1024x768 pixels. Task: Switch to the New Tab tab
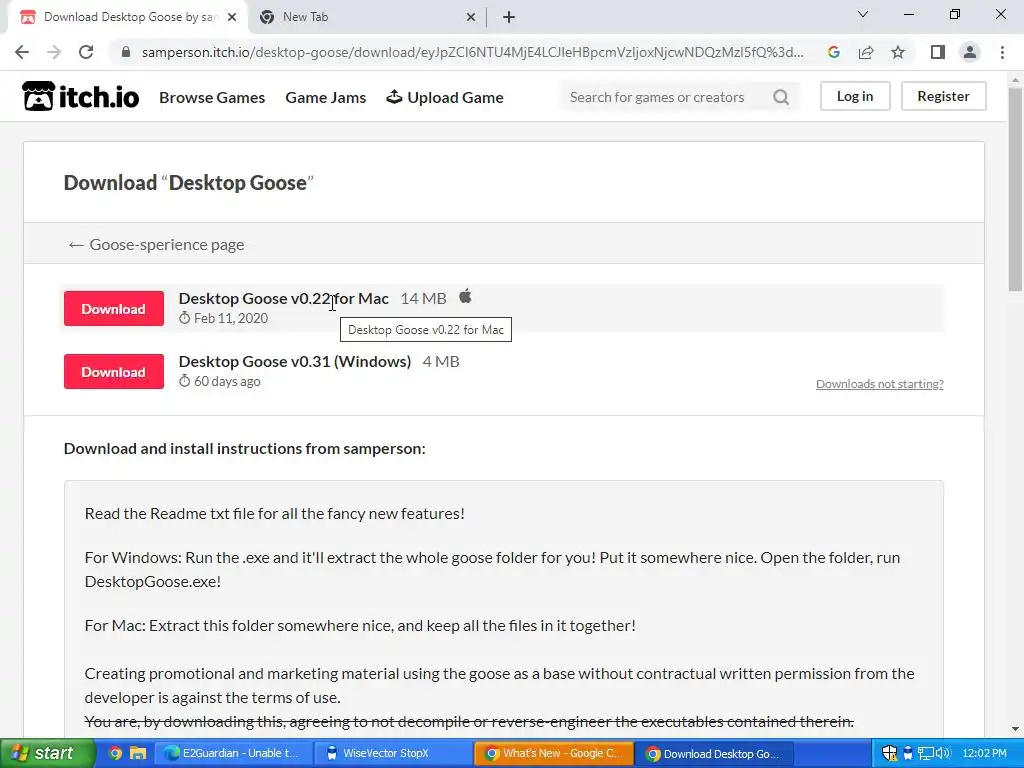(368, 17)
